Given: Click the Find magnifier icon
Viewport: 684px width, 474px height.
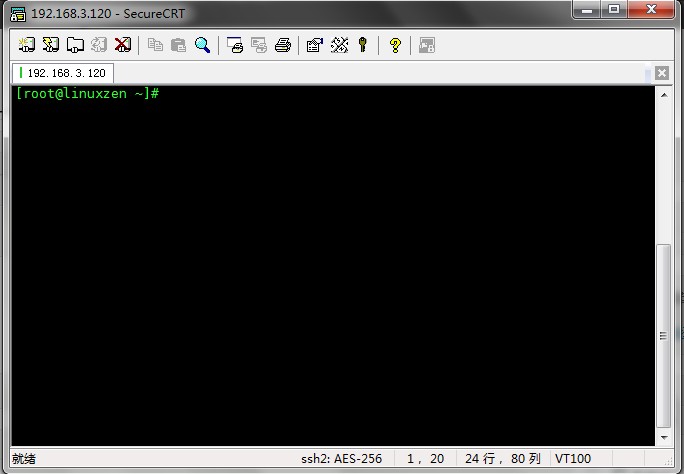Looking at the screenshot, I should 202,44.
